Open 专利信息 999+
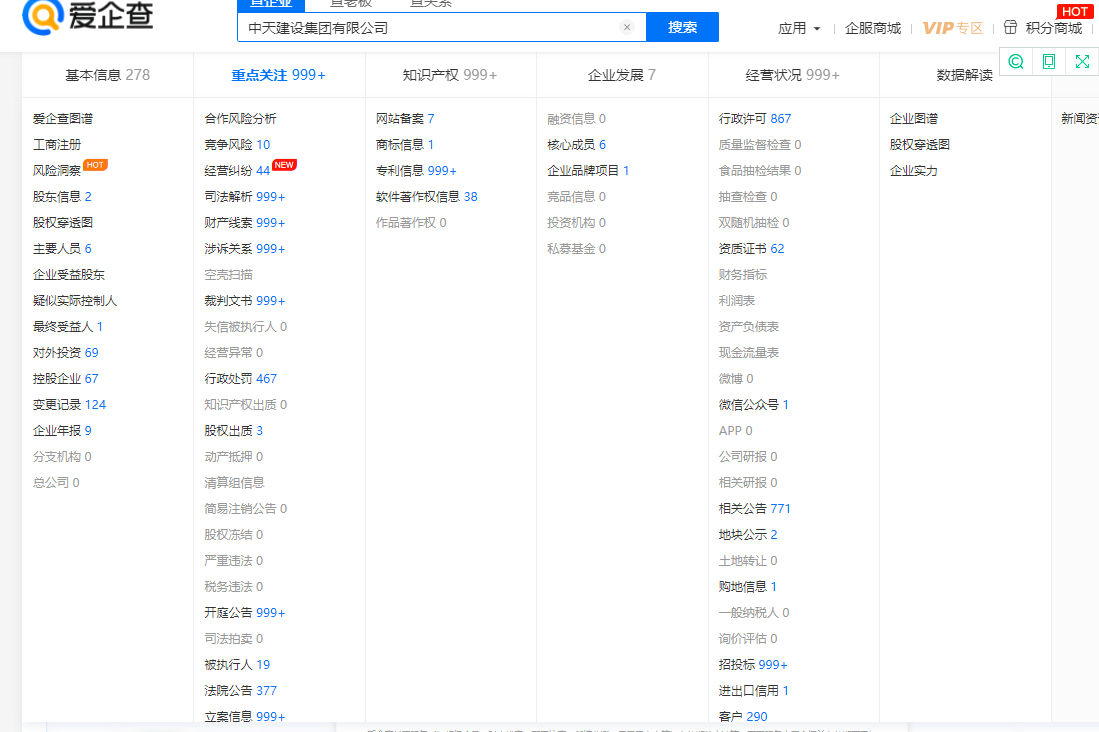Image resolution: width=1099 pixels, height=732 pixels. pyautogui.click(x=416, y=170)
